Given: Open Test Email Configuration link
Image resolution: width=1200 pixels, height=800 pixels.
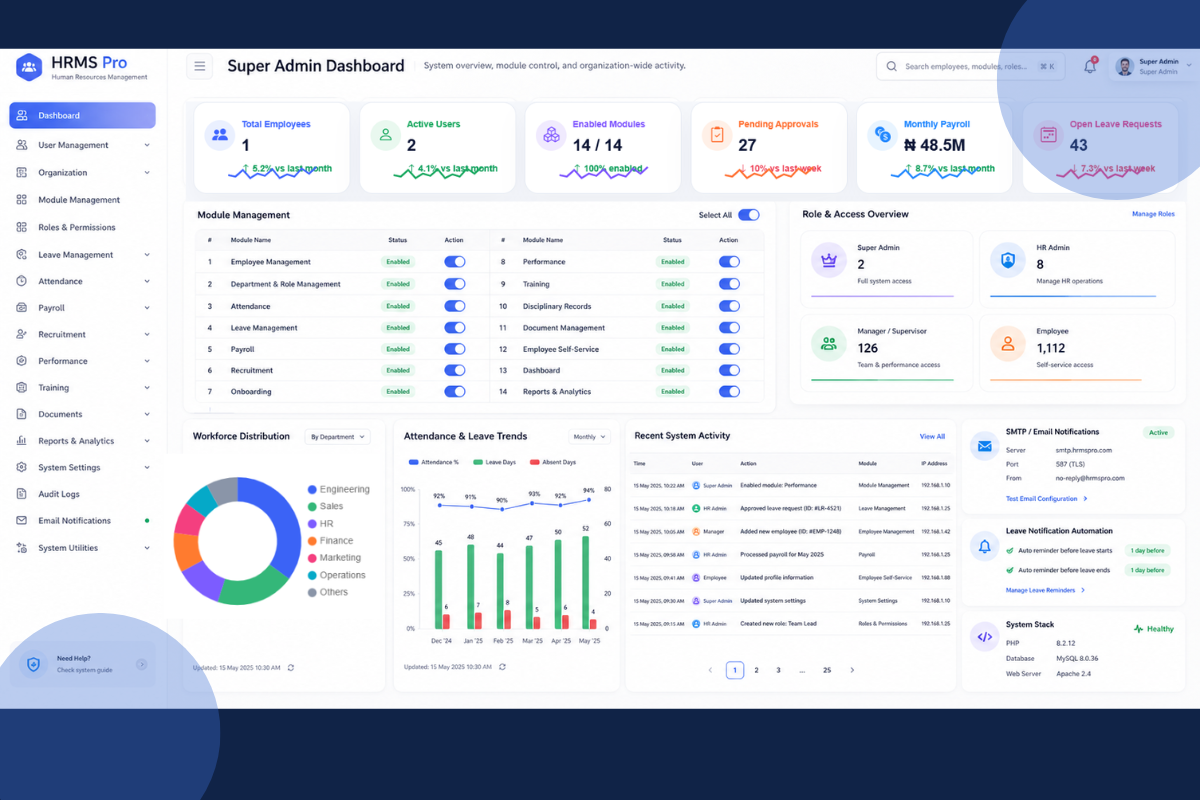Looking at the screenshot, I should coord(1047,498).
